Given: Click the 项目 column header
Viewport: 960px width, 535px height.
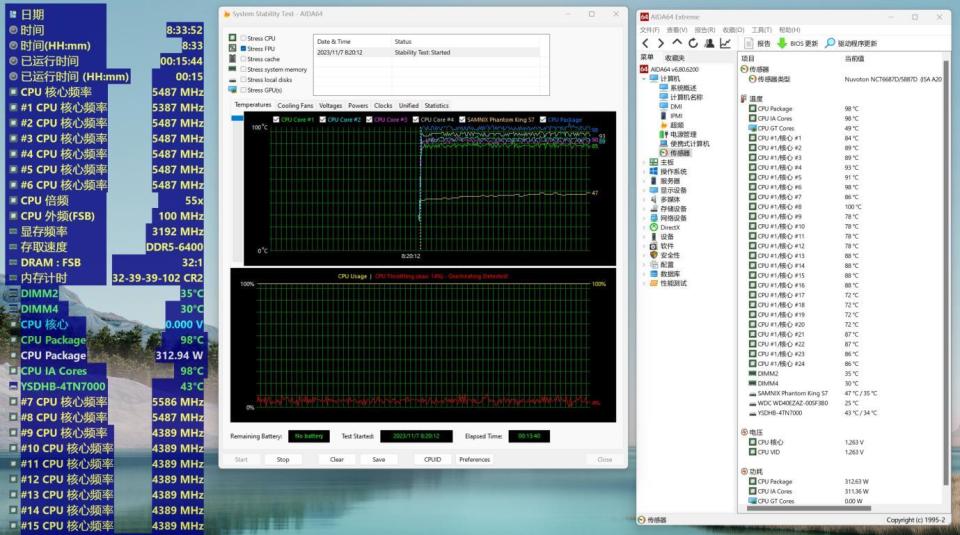Looking at the screenshot, I should [748, 58].
